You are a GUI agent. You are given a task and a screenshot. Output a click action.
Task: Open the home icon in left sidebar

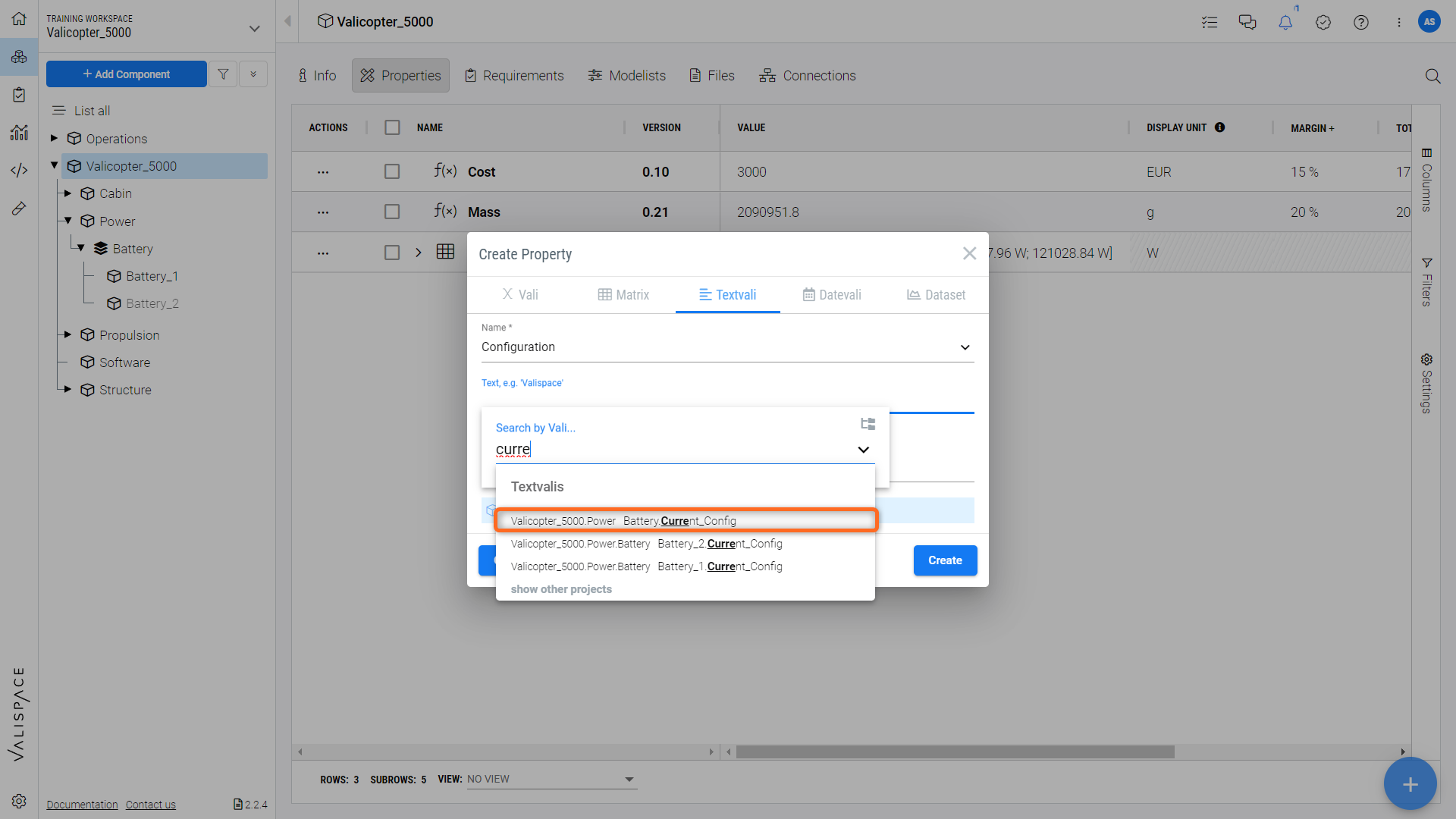19,19
